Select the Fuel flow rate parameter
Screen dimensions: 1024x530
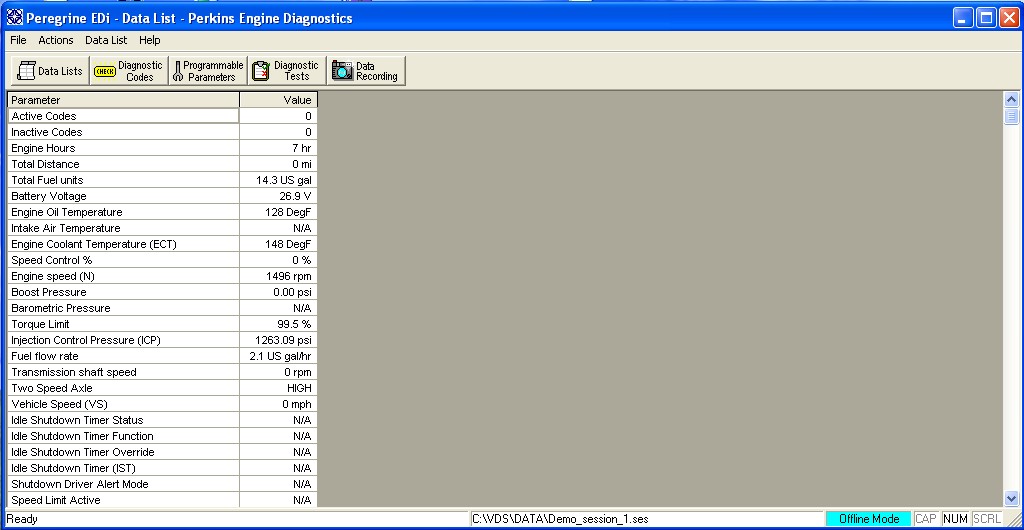[x=123, y=356]
